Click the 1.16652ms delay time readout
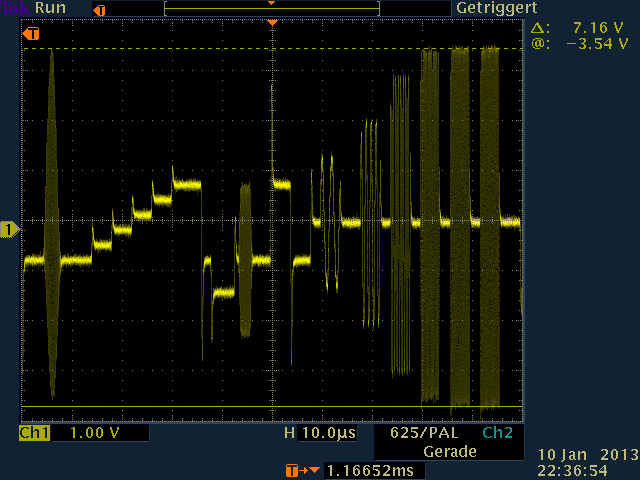640x480 pixels. pyautogui.click(x=356, y=469)
